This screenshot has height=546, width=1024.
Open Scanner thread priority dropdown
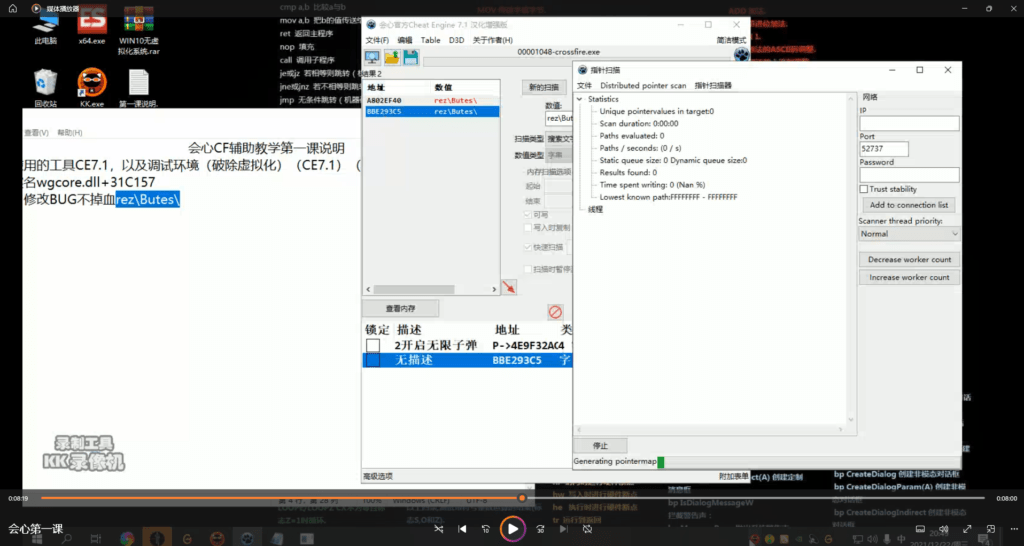(x=908, y=234)
